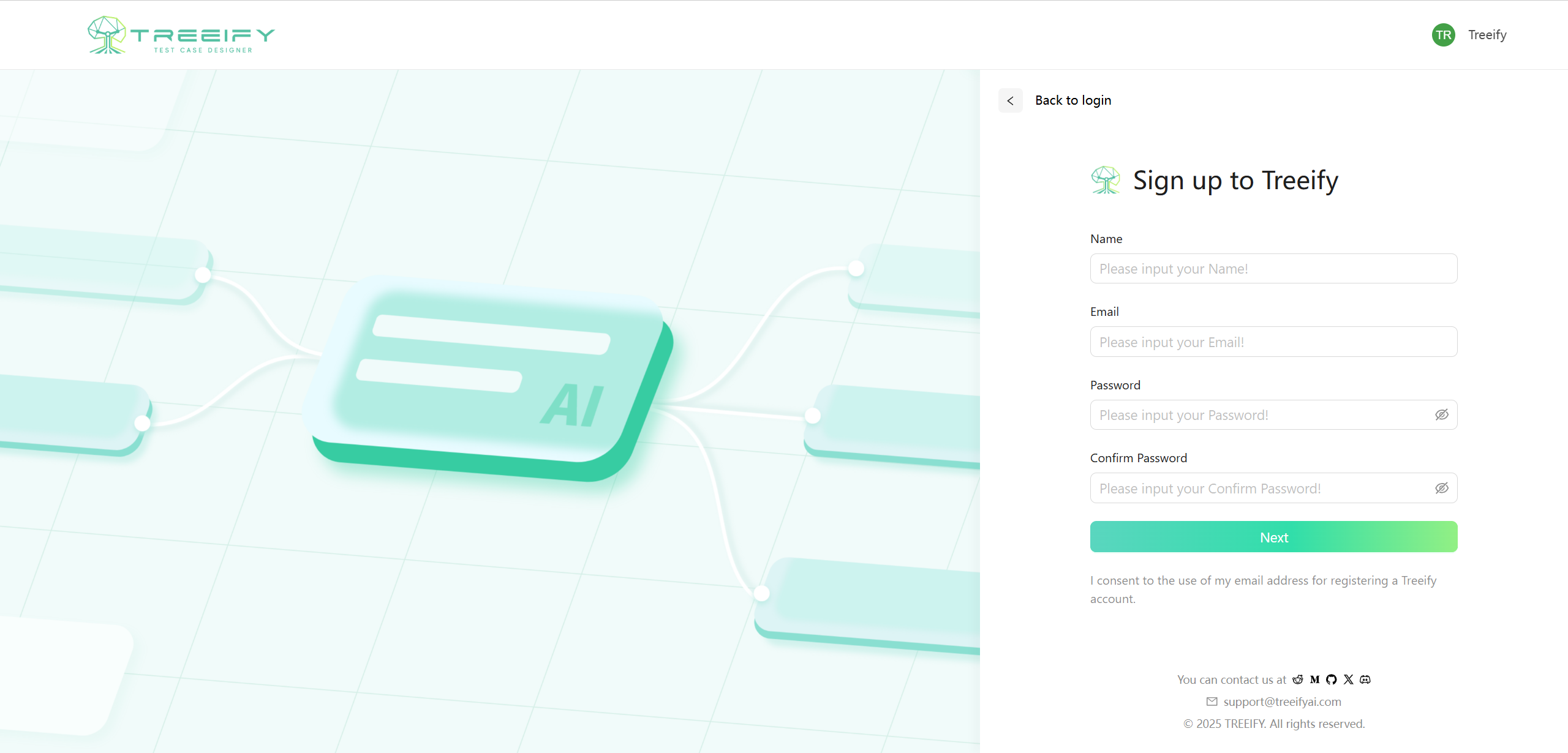This screenshot has width=1568, height=753.
Task: Open the Discord contact icon
Action: [1365, 680]
